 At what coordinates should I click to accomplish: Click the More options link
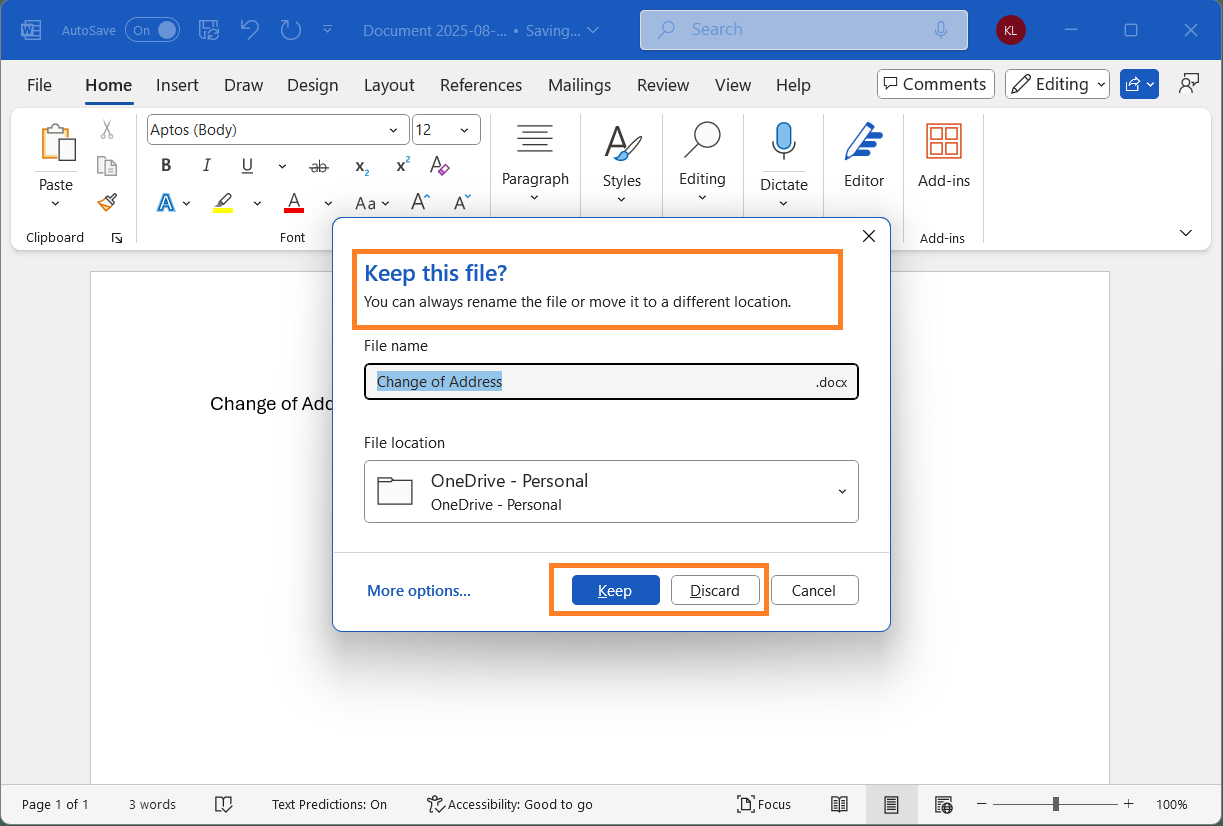click(x=418, y=590)
